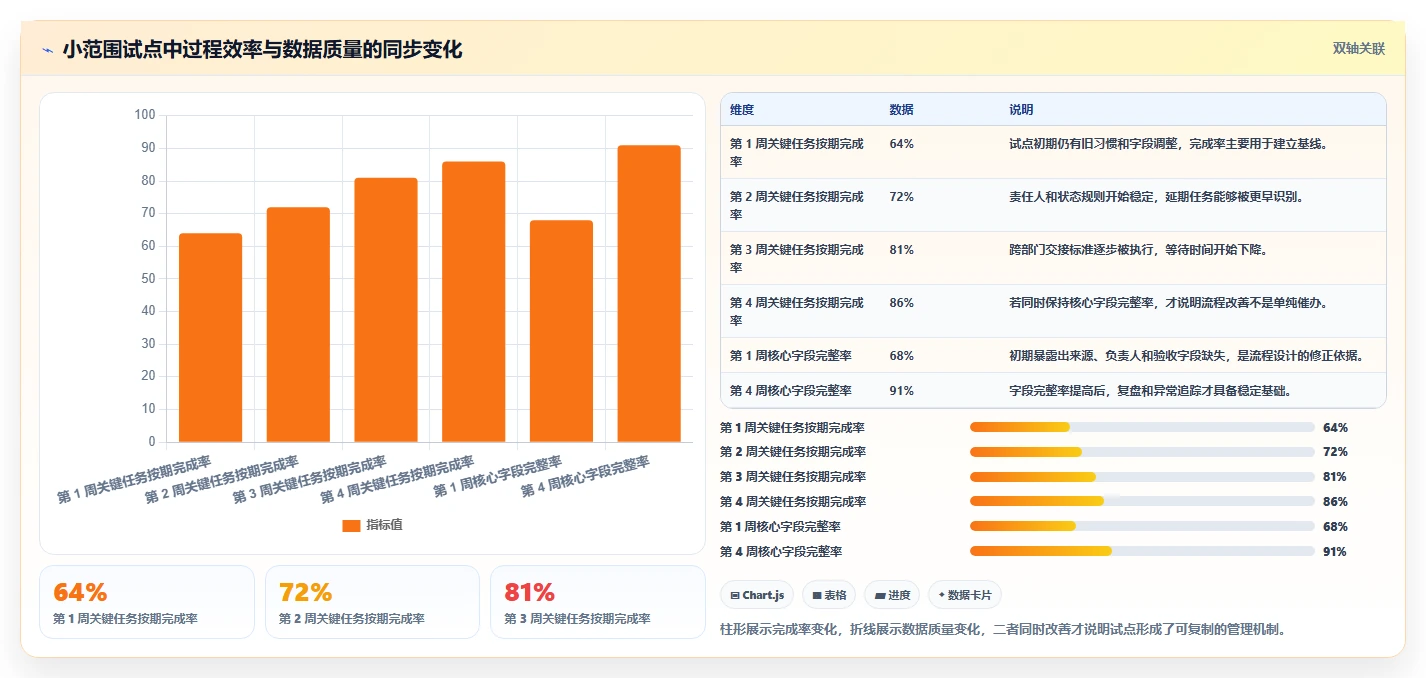Click the 64% data card
This screenshot has width=1426, height=678.
pyautogui.click(x=147, y=602)
